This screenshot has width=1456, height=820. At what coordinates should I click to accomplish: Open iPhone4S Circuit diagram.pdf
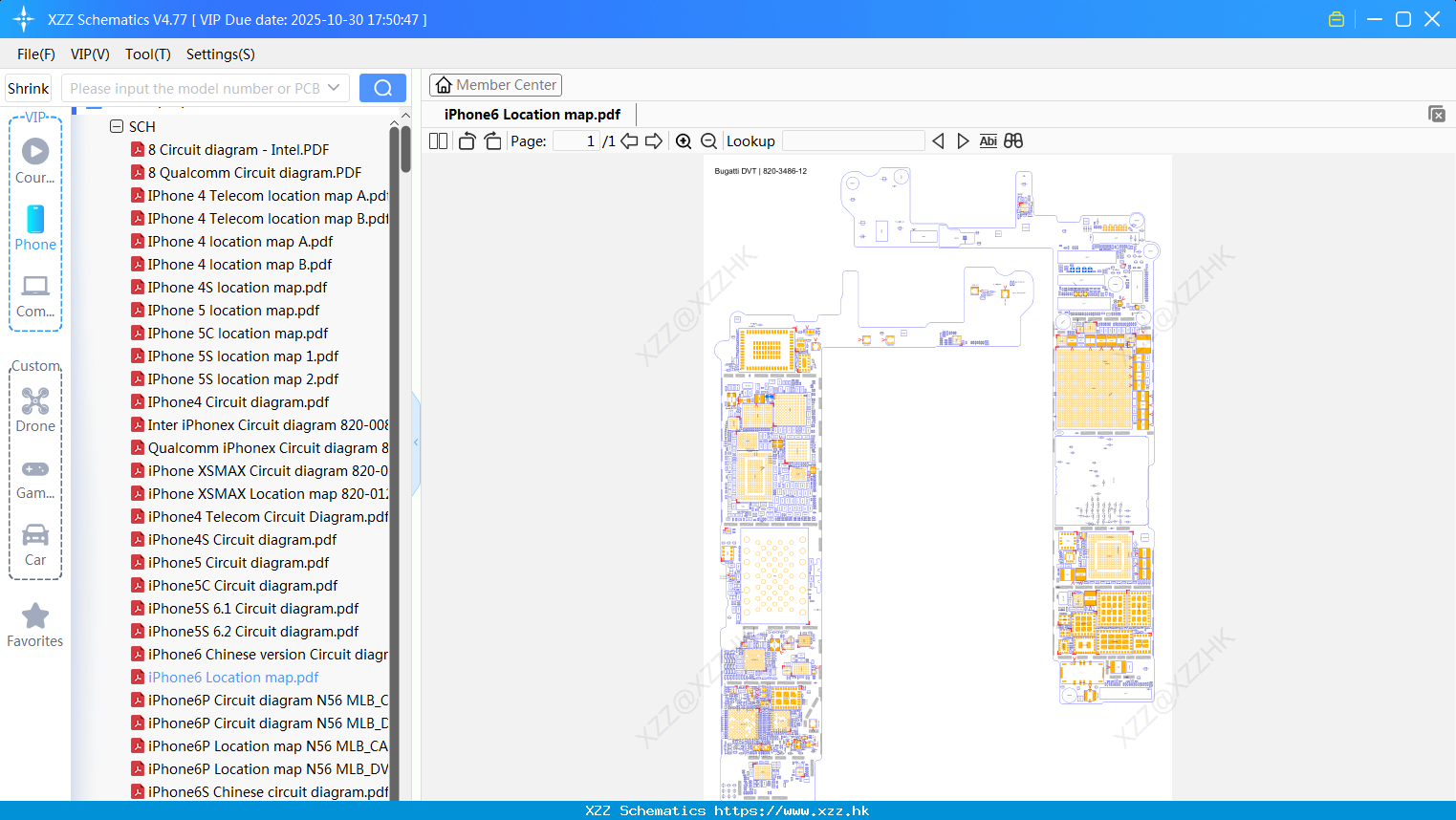pyautogui.click(x=242, y=539)
